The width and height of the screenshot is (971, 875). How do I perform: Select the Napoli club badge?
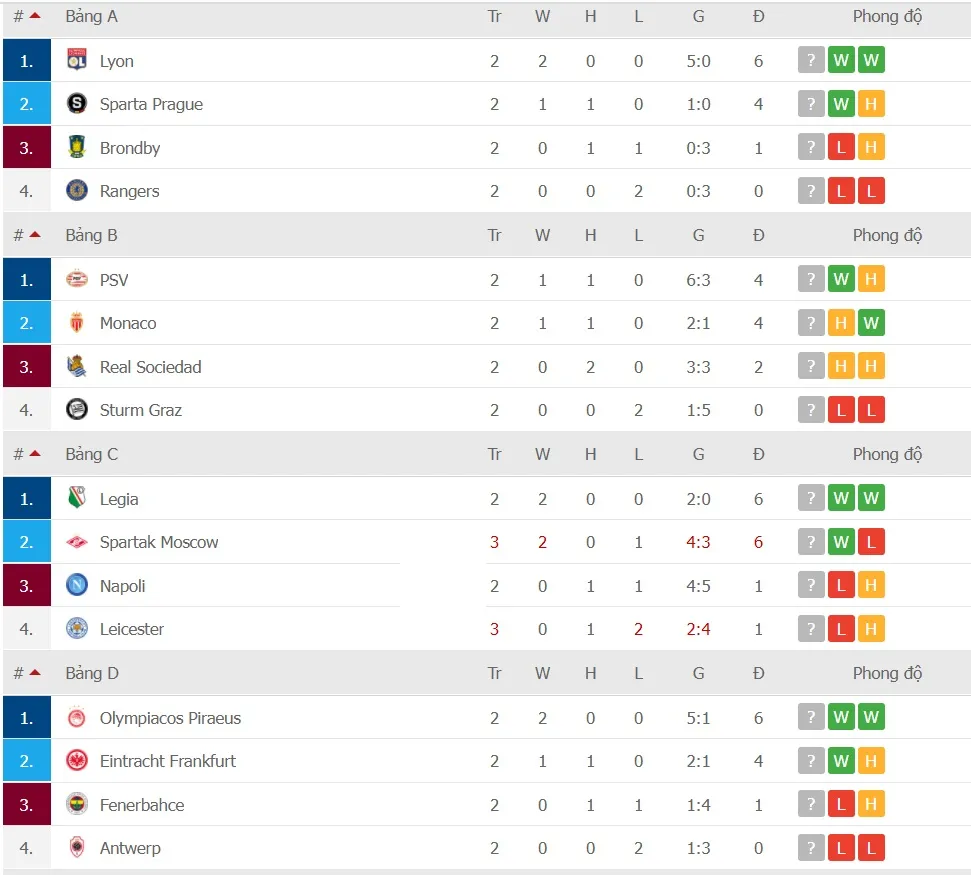(74, 585)
